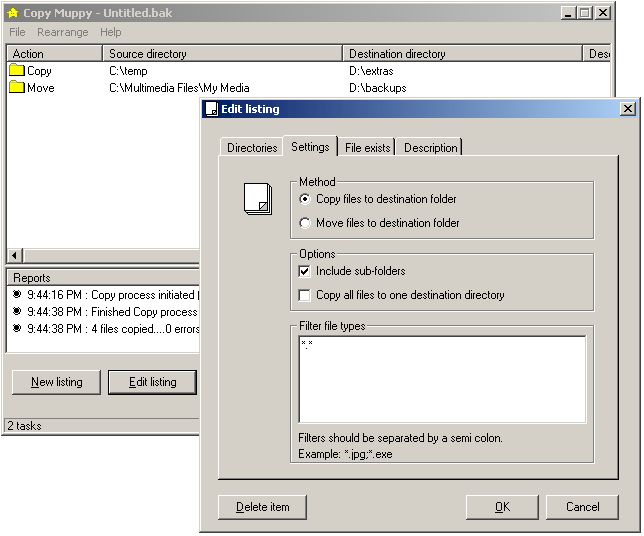Open the File menu
Viewport: 644px width, 536px height.
[x=17, y=32]
